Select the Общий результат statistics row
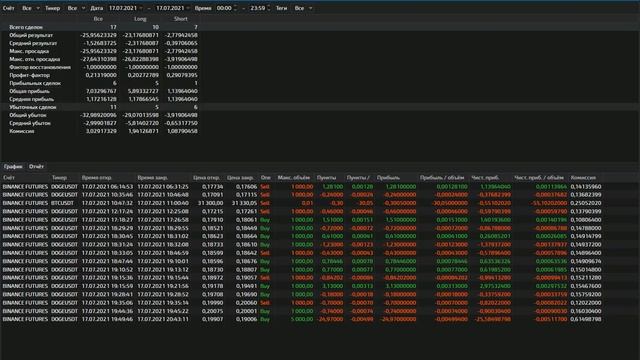 [x=100, y=35]
